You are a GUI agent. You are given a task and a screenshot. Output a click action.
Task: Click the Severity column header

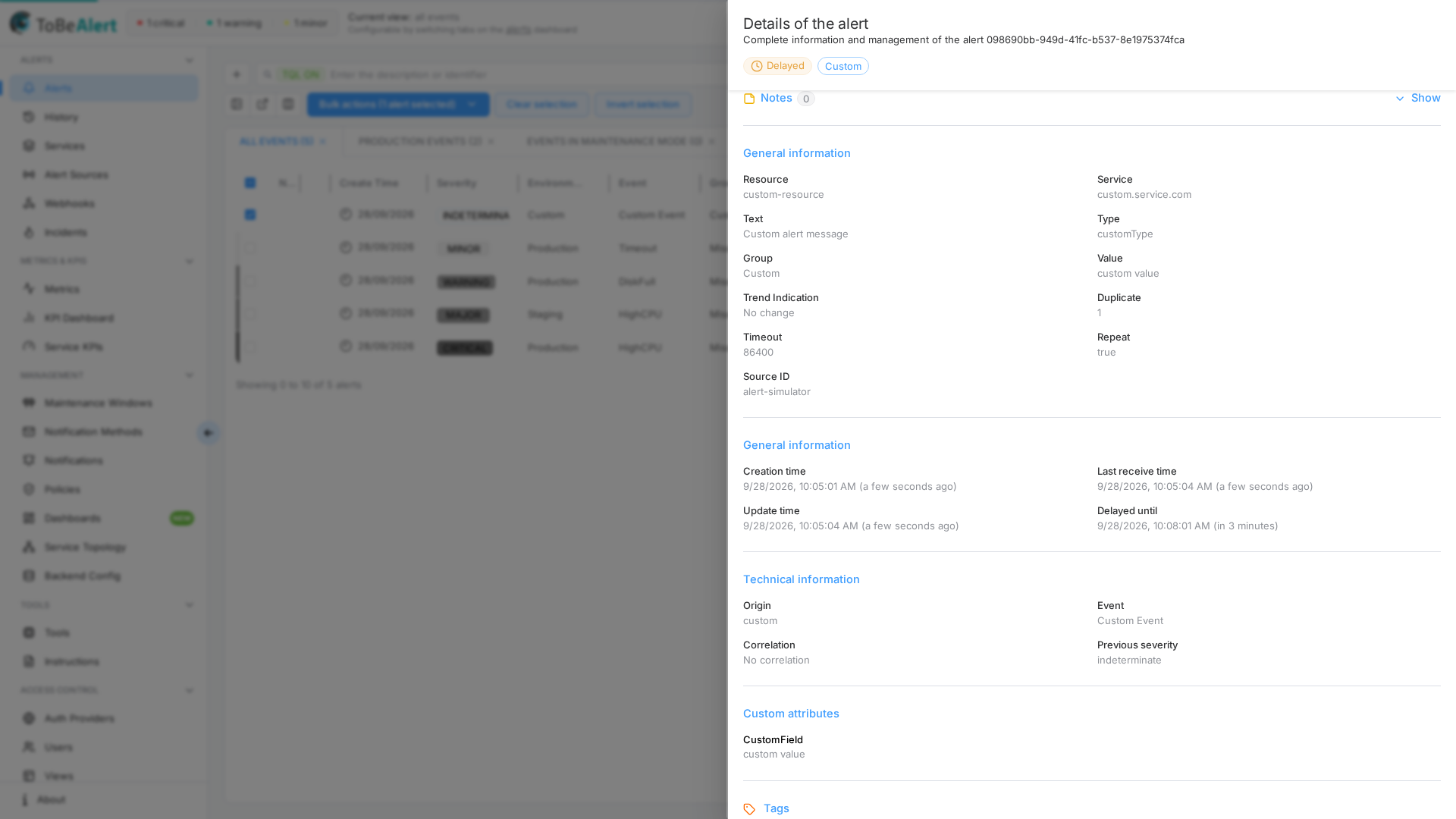click(457, 183)
